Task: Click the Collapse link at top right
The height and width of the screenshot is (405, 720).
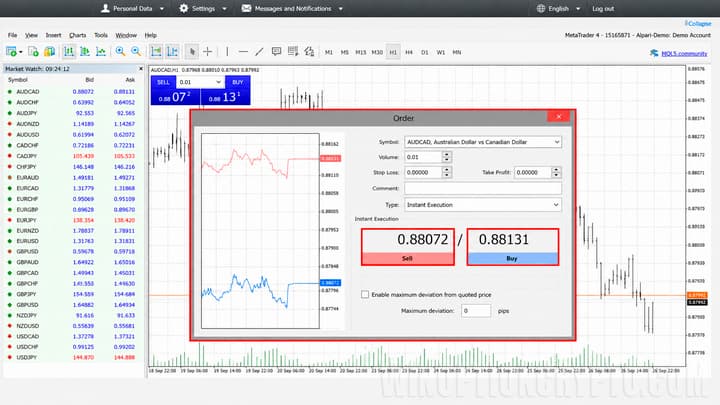Action: [x=698, y=23]
